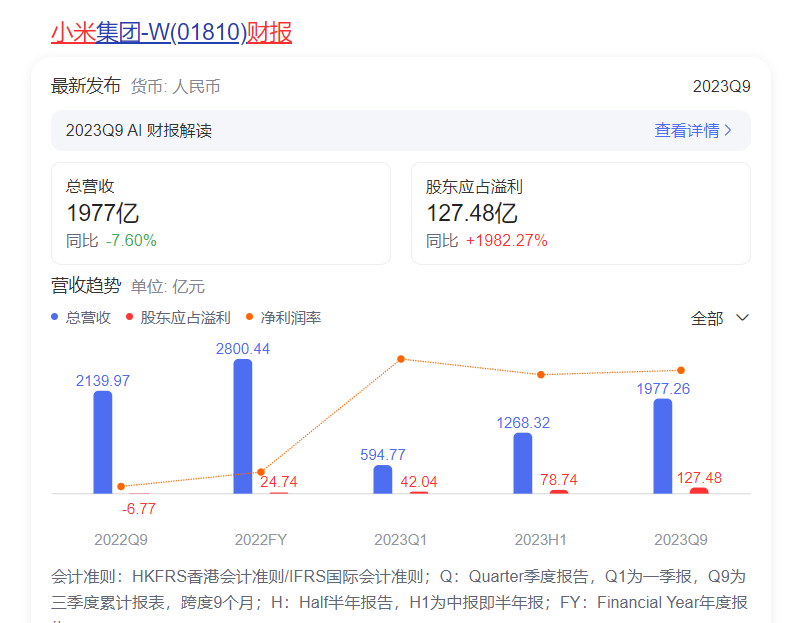The width and height of the screenshot is (801, 623).
Task: Click the 42.04 profit value label
Action: 418,482
